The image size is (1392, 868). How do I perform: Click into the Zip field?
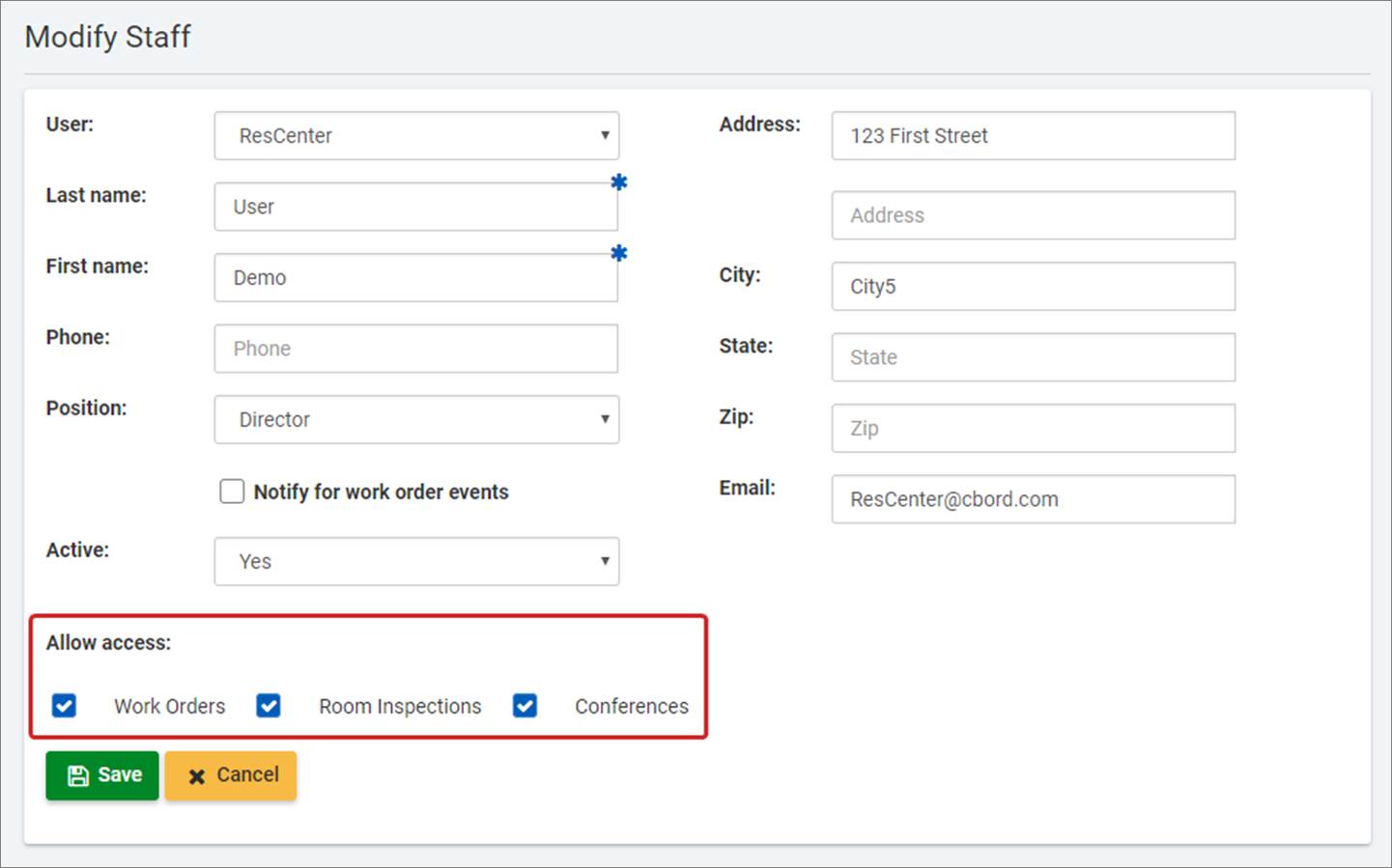[x=1033, y=429]
